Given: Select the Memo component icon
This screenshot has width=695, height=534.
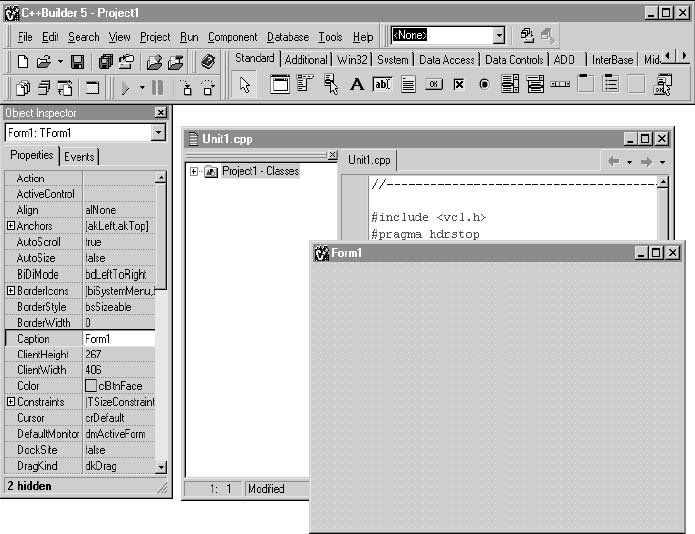Looking at the screenshot, I should pos(408,84).
